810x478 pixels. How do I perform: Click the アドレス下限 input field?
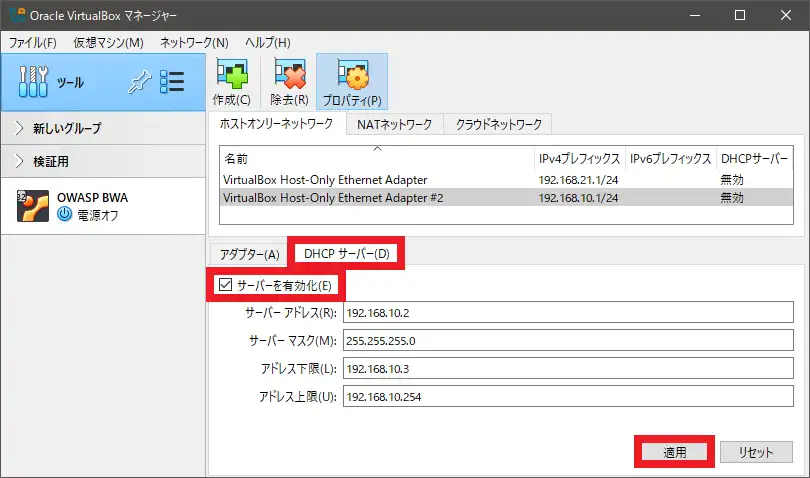(568, 368)
